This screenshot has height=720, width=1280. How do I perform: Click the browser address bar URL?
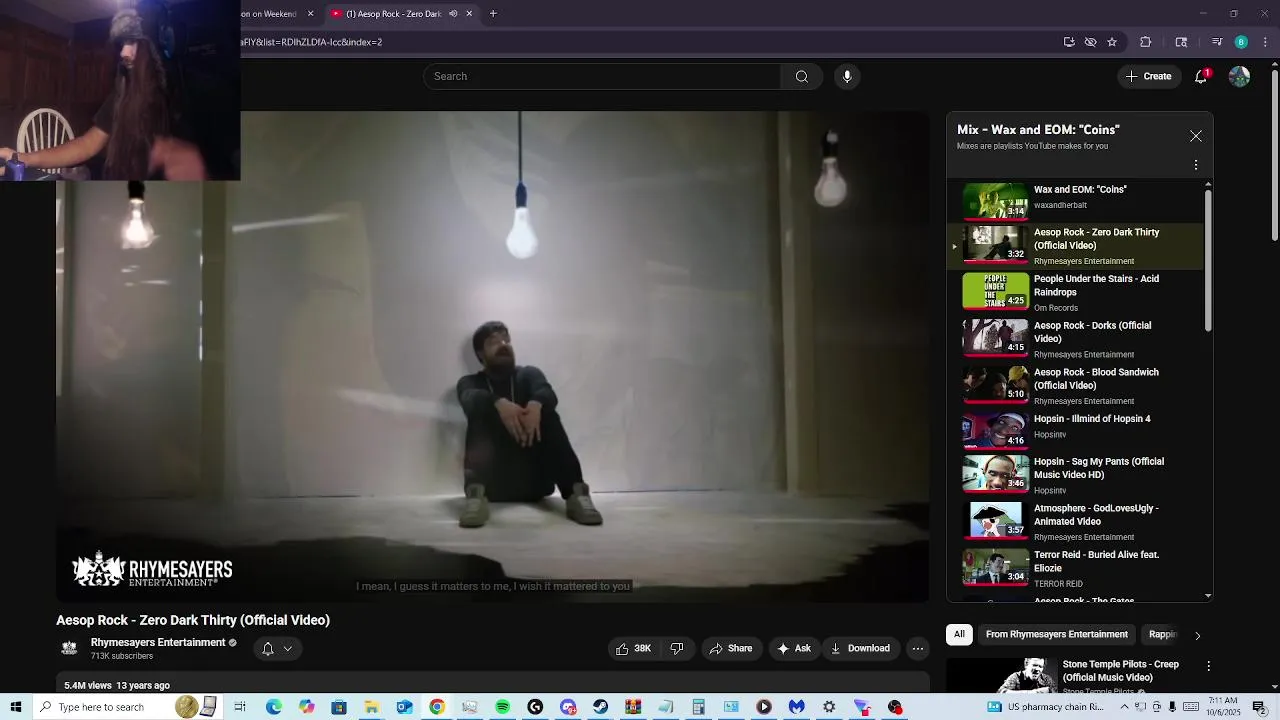pos(311,42)
